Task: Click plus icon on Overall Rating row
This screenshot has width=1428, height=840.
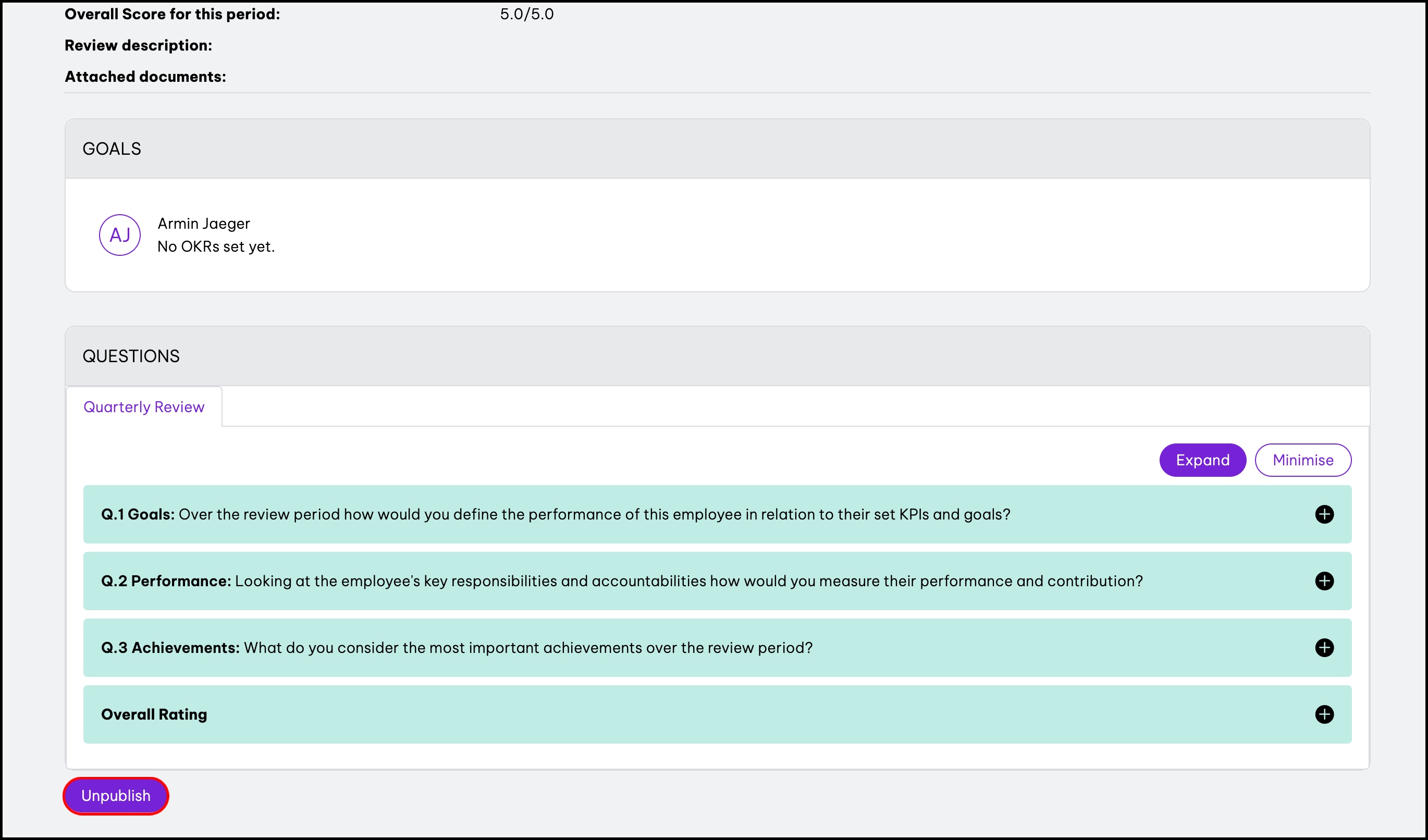Action: click(x=1324, y=714)
